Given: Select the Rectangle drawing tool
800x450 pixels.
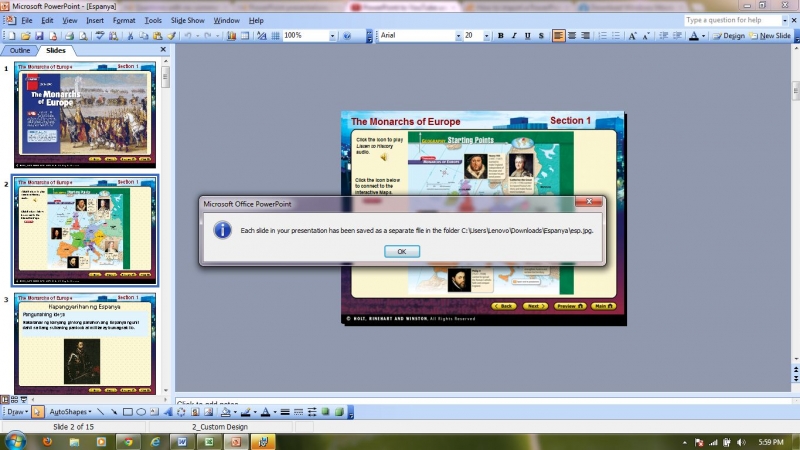Looking at the screenshot, I should [x=127, y=411].
